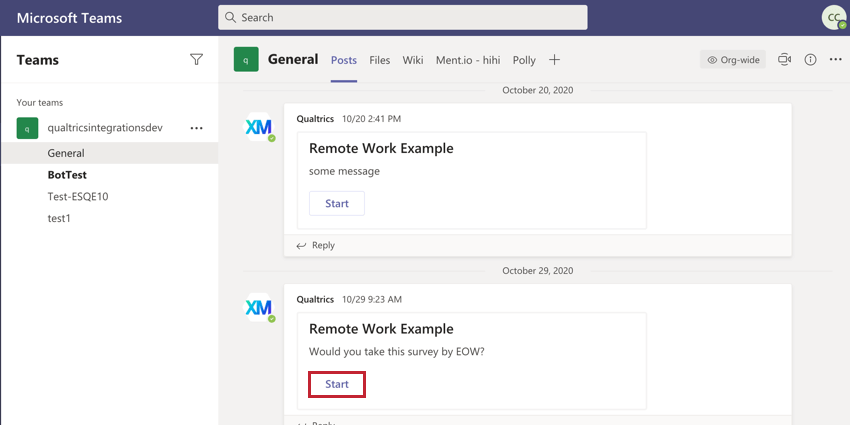Click Start on the EOW survey card
850x425 pixels.
click(x=337, y=384)
